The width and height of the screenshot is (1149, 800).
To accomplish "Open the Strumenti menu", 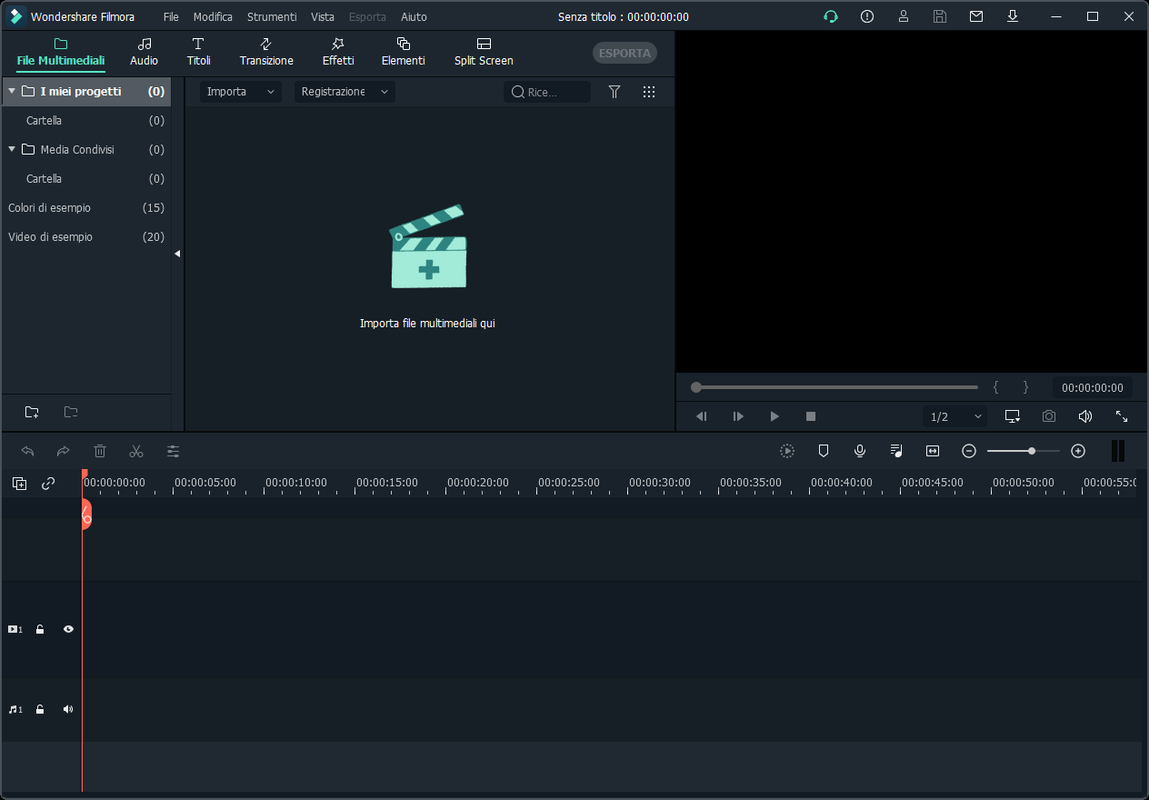I will coord(272,16).
